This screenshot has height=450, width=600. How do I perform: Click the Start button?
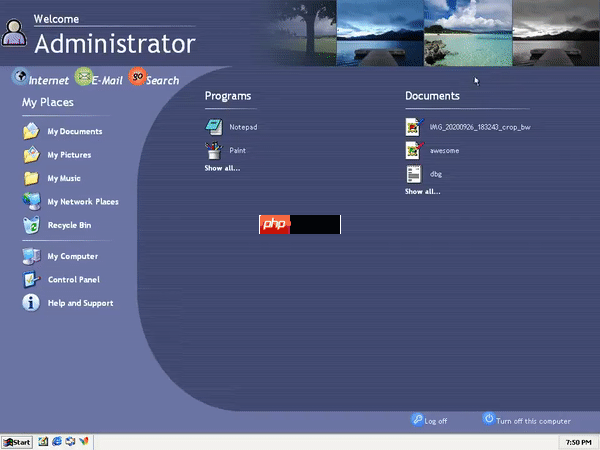point(17,442)
